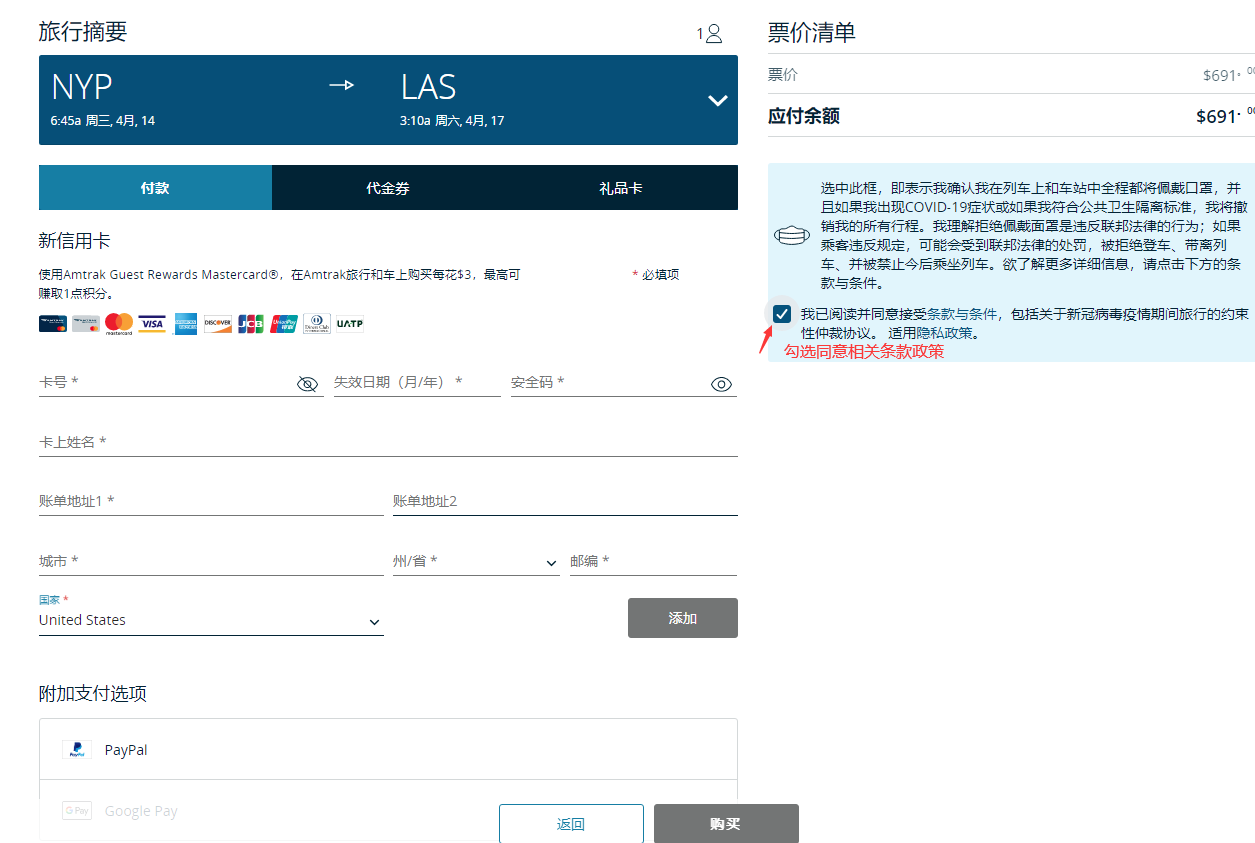Click the passenger count person icon
Screen dimensions: 1255x843
713,34
